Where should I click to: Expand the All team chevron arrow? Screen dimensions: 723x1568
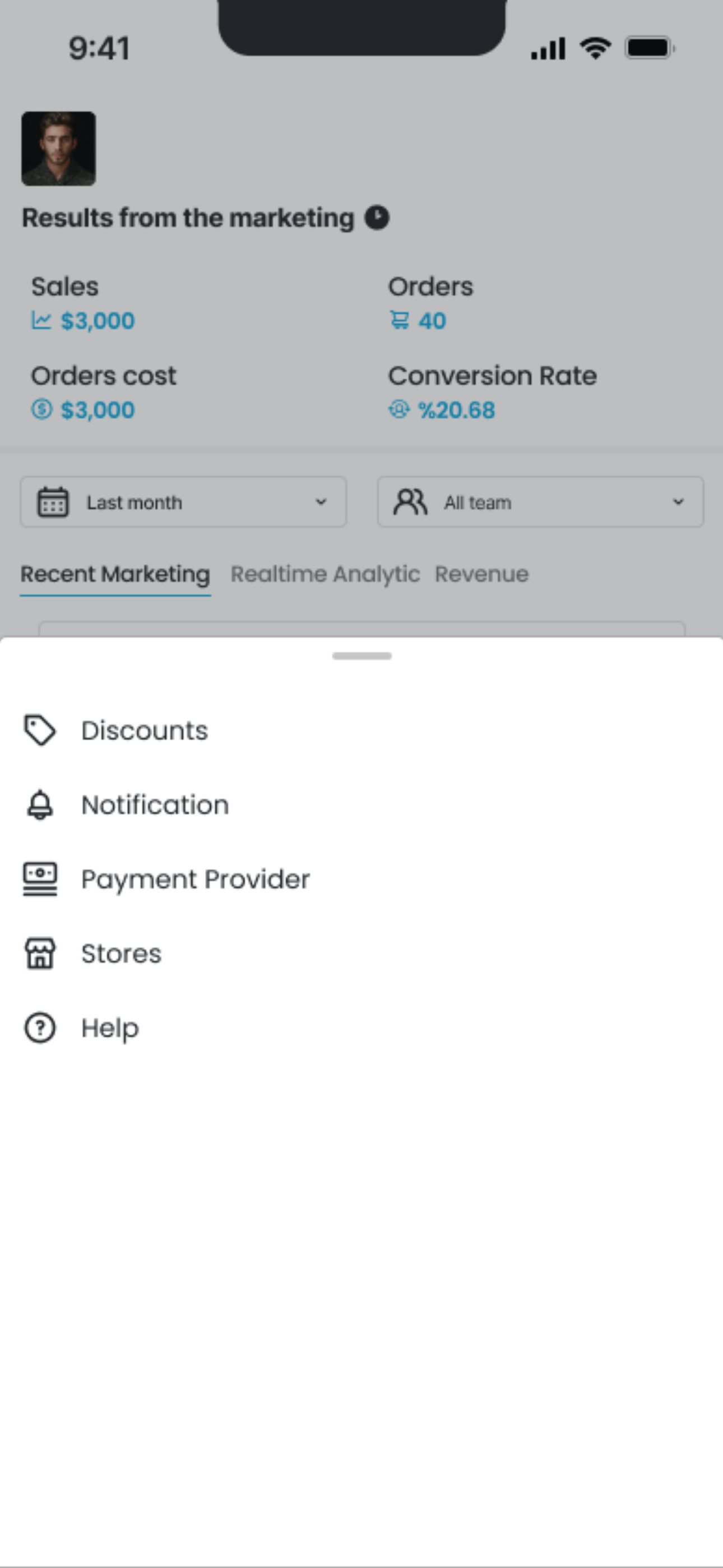[x=678, y=502]
